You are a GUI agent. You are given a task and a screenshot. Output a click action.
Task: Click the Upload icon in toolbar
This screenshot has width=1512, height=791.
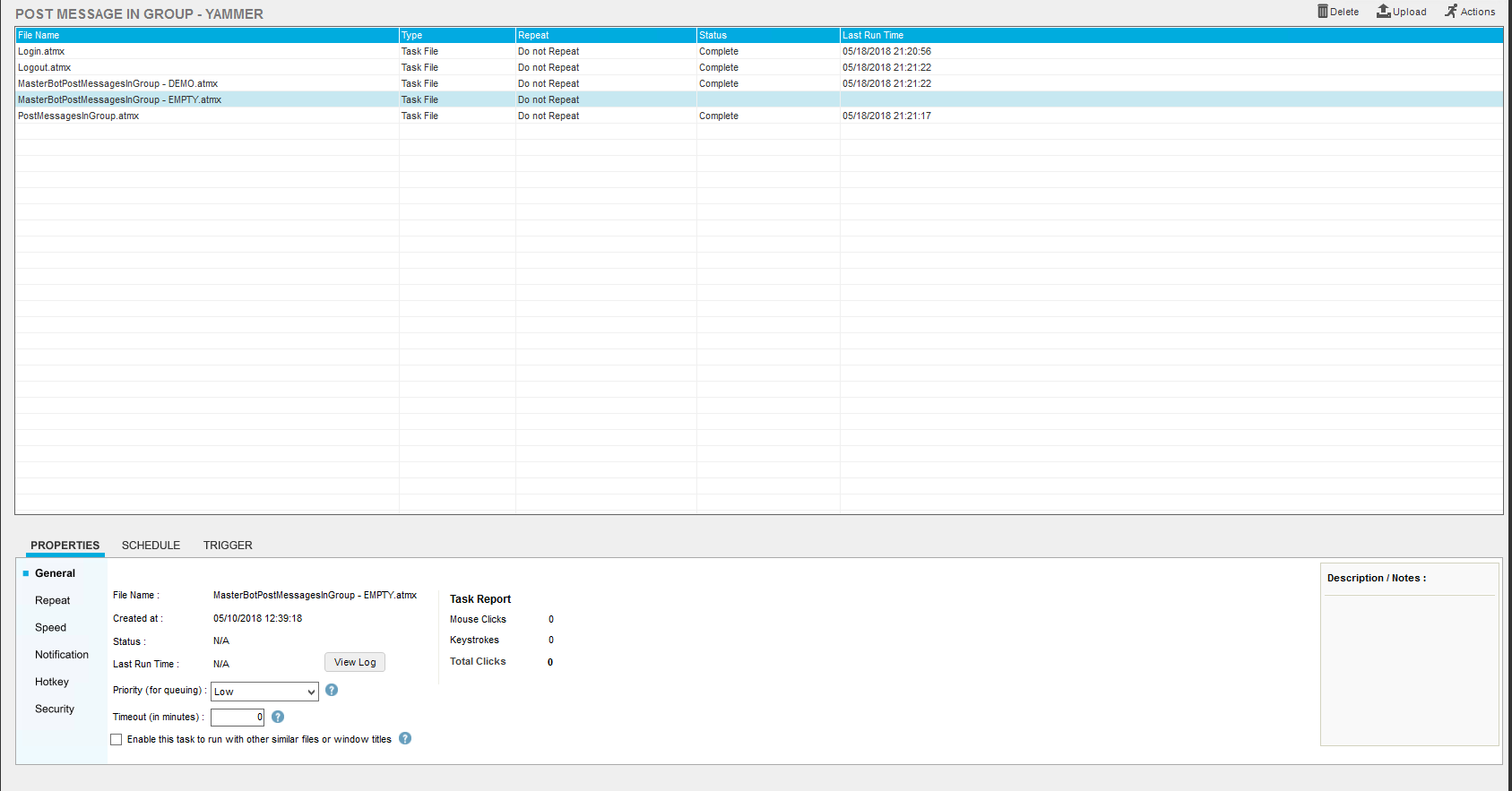1383,12
